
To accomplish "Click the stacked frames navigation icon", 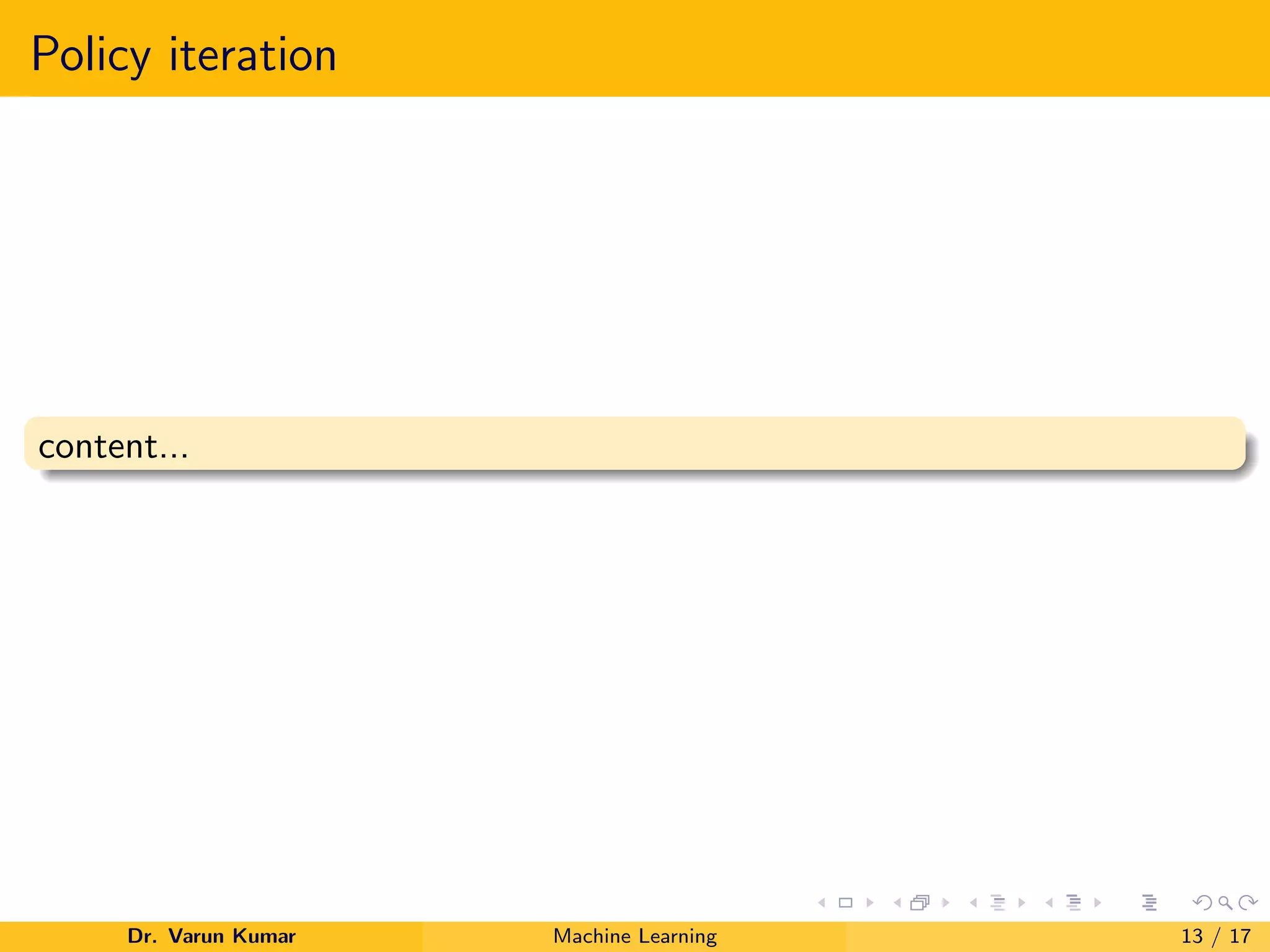I will click(x=920, y=903).
